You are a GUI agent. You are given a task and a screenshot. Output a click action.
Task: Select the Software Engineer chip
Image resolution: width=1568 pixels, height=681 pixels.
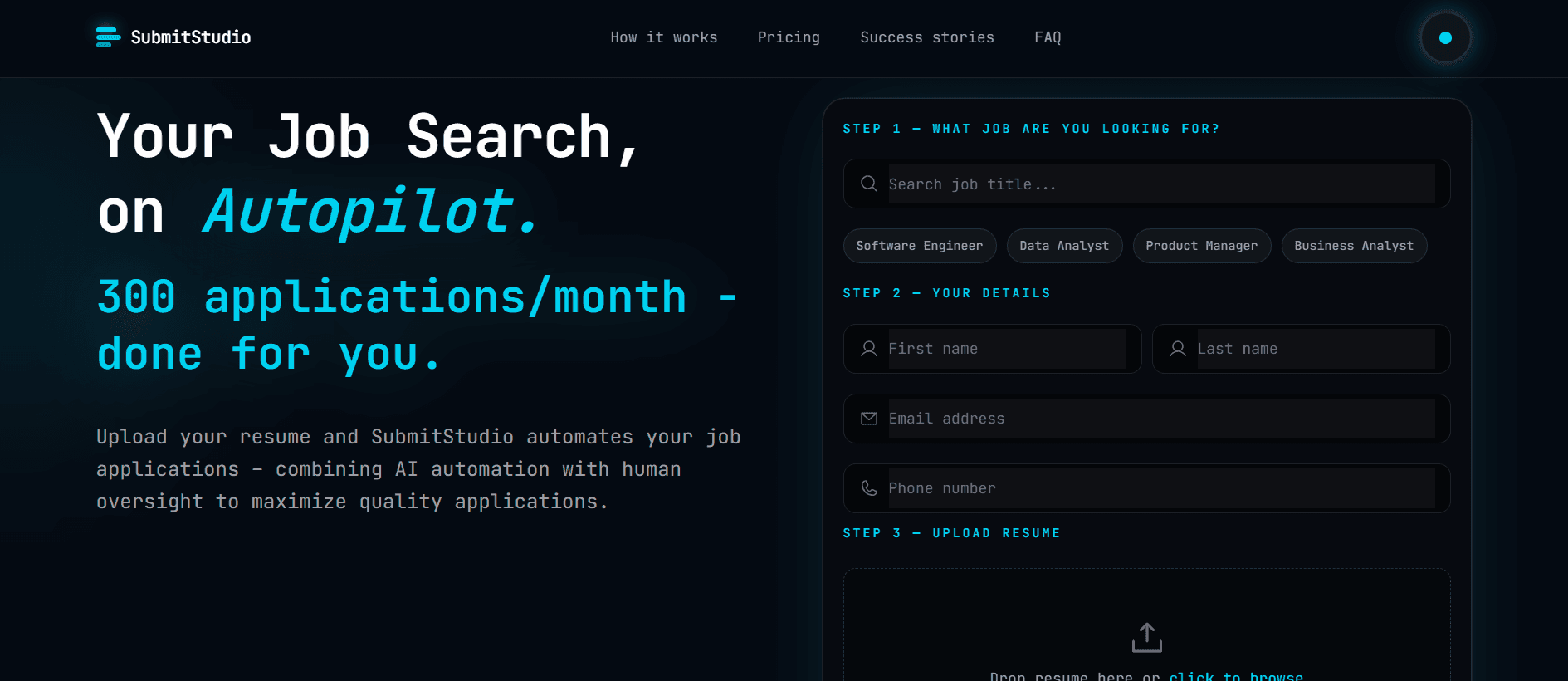tap(920, 246)
